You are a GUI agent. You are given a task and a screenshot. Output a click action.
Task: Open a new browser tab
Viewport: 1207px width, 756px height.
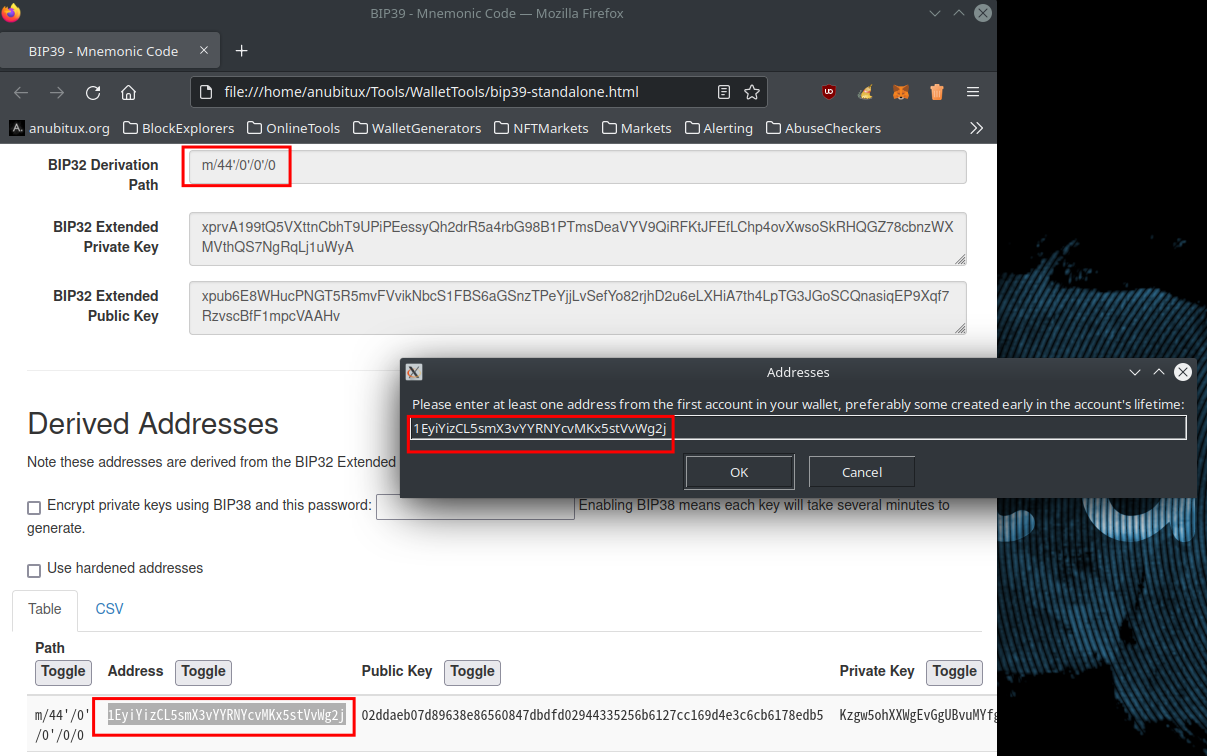pos(241,51)
